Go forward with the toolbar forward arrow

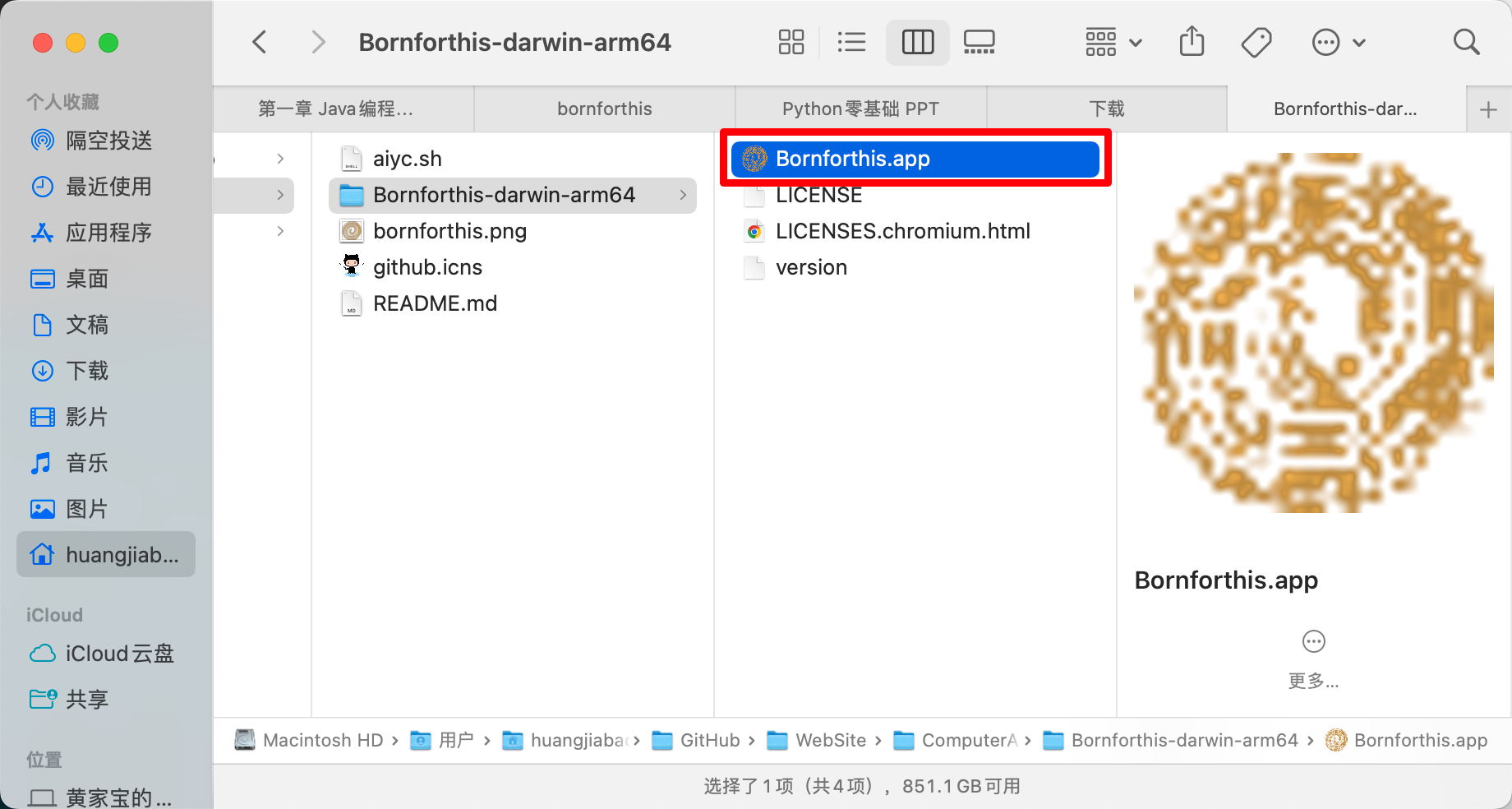coord(318,42)
